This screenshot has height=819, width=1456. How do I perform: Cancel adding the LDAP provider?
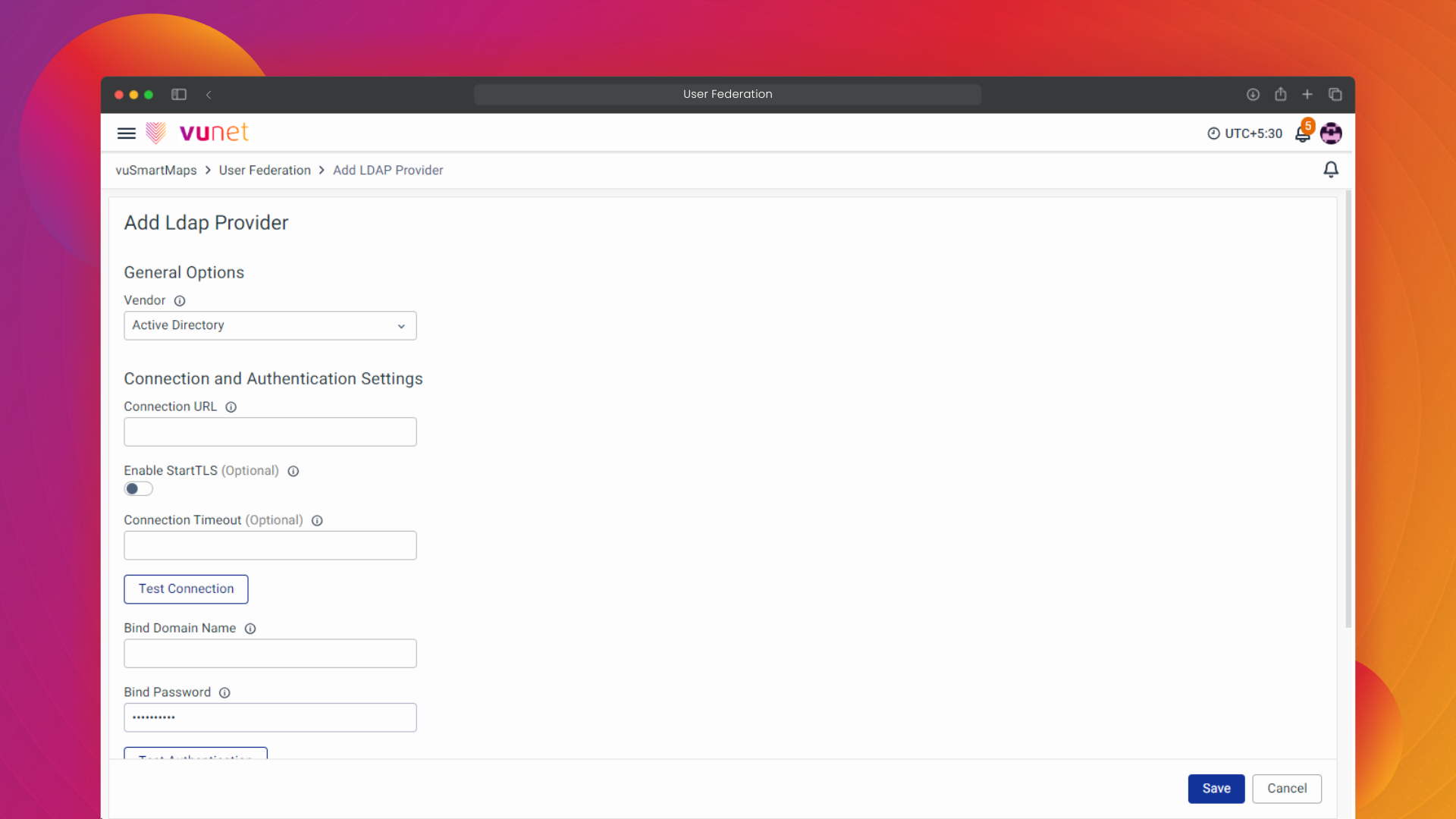[1286, 789]
